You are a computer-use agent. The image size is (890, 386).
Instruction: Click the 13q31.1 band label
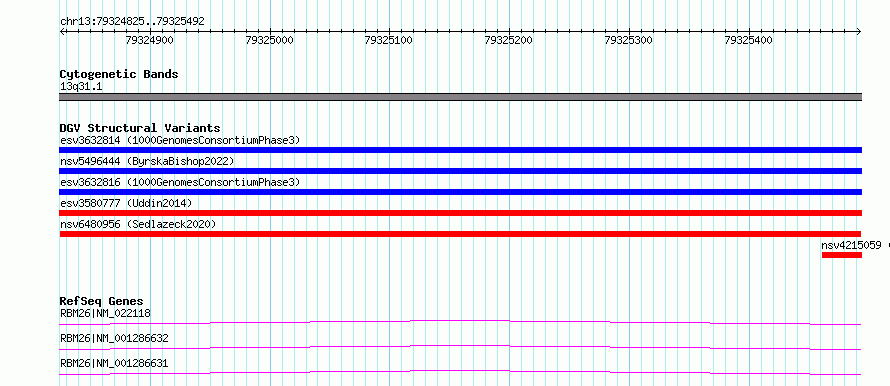click(x=81, y=87)
